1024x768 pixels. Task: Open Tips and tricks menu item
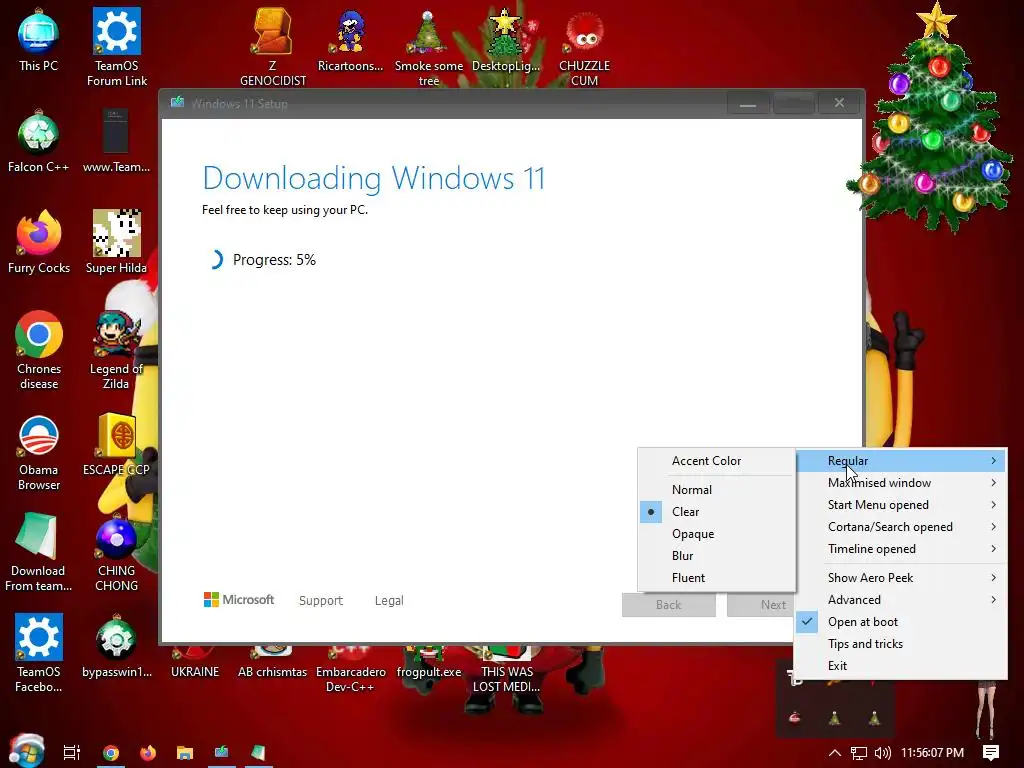[901, 644]
